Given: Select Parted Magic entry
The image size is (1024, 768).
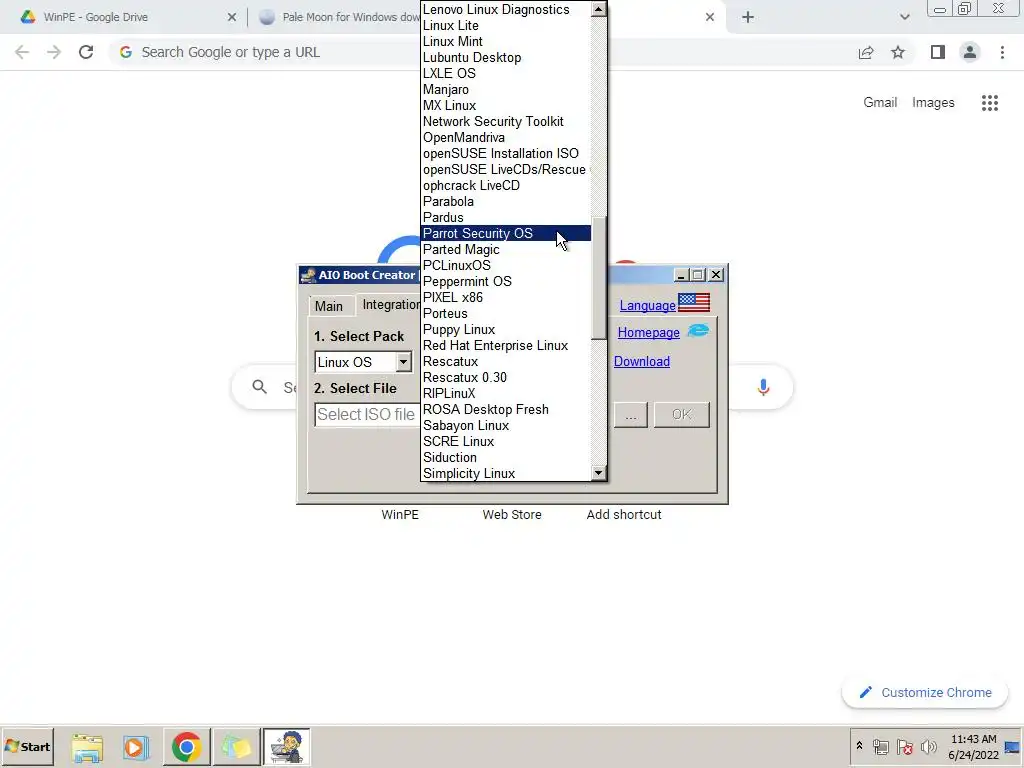Looking at the screenshot, I should [505, 249].
